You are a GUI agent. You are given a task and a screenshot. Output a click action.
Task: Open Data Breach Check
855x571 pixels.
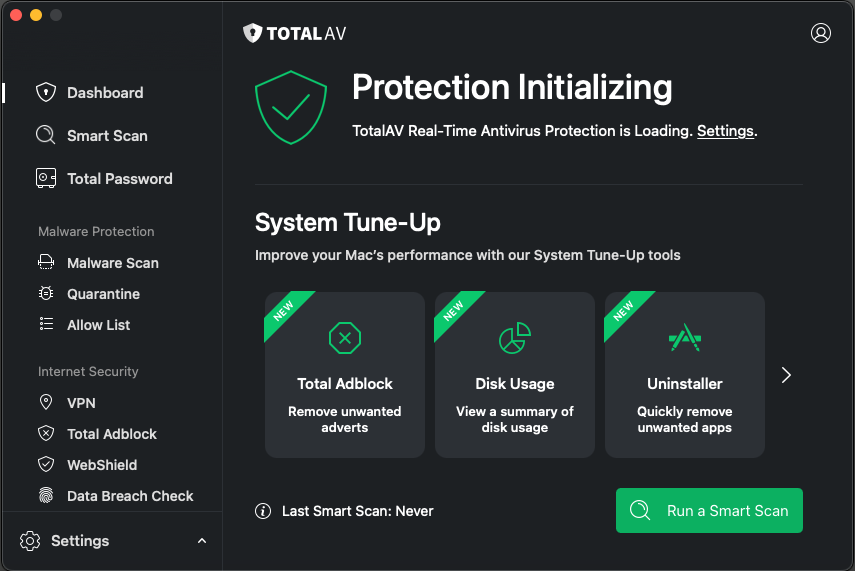pos(130,496)
